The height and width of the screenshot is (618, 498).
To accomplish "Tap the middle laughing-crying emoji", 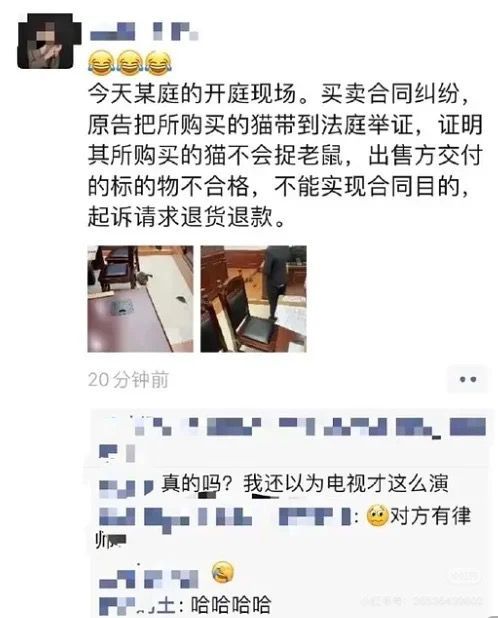I will [x=130, y=63].
